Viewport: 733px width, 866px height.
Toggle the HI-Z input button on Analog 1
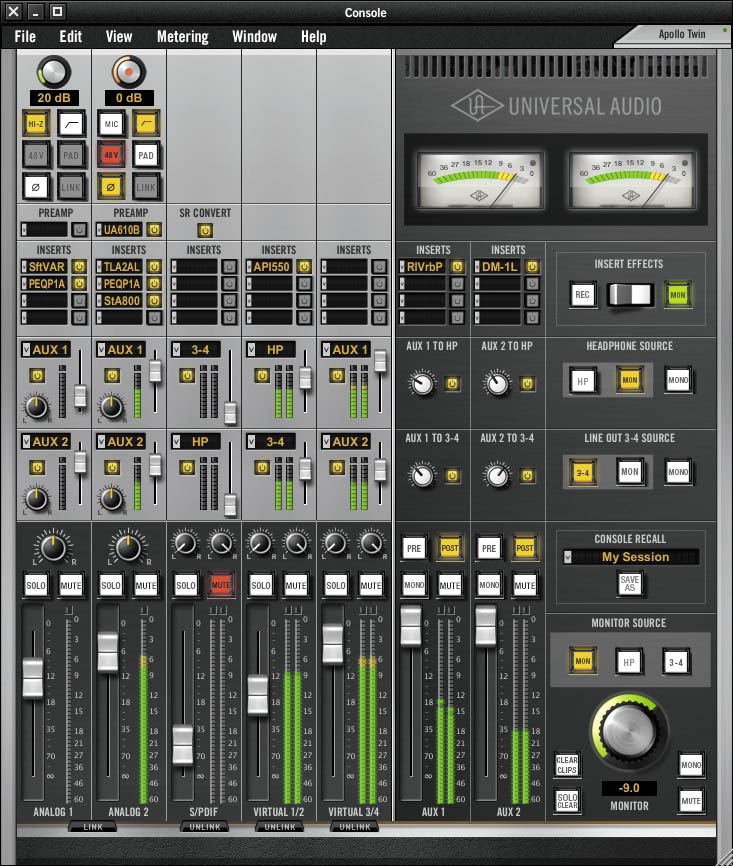[x=36, y=124]
